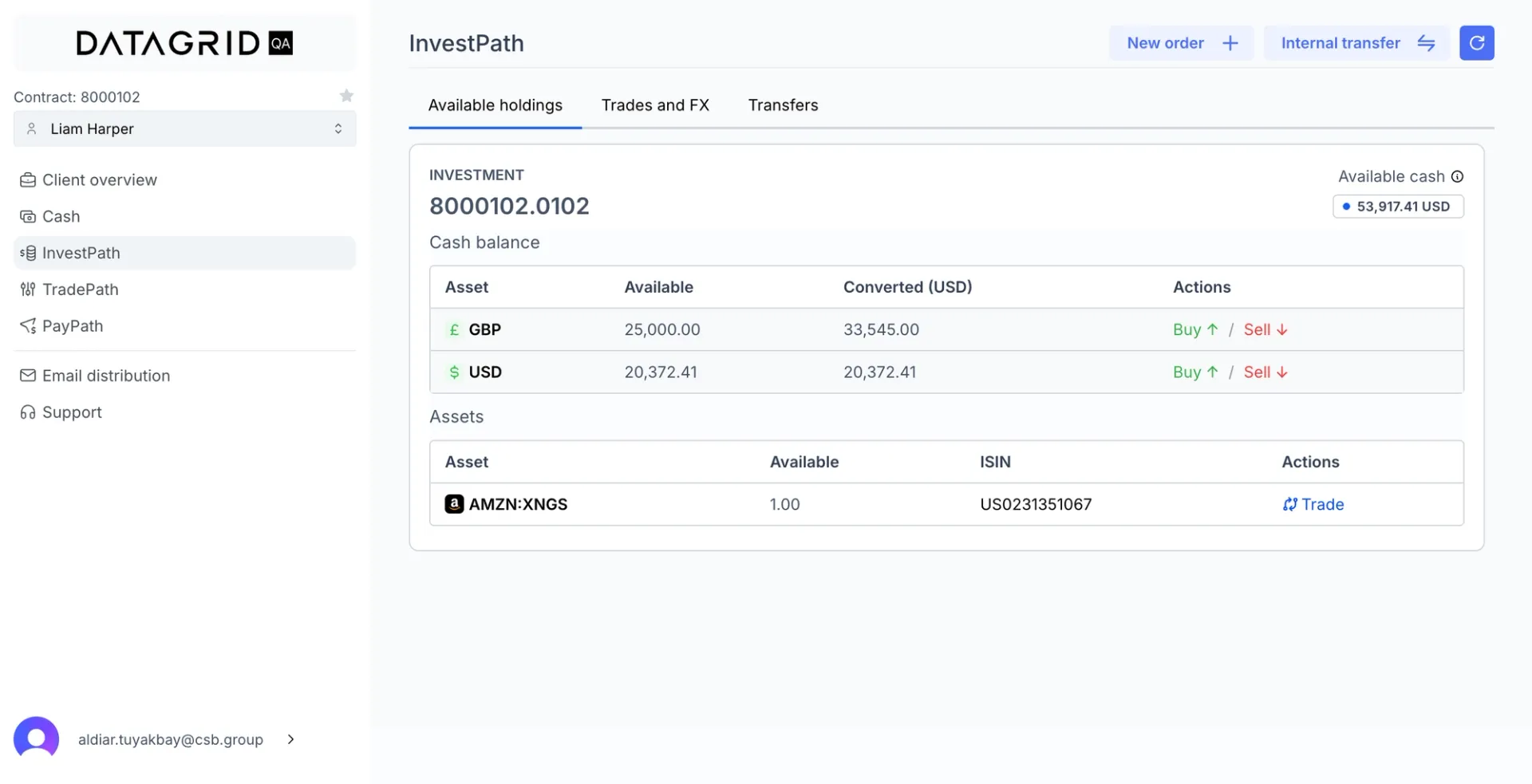
Task: Click the transfer arrows icon in Internal transfer
Action: (1426, 43)
